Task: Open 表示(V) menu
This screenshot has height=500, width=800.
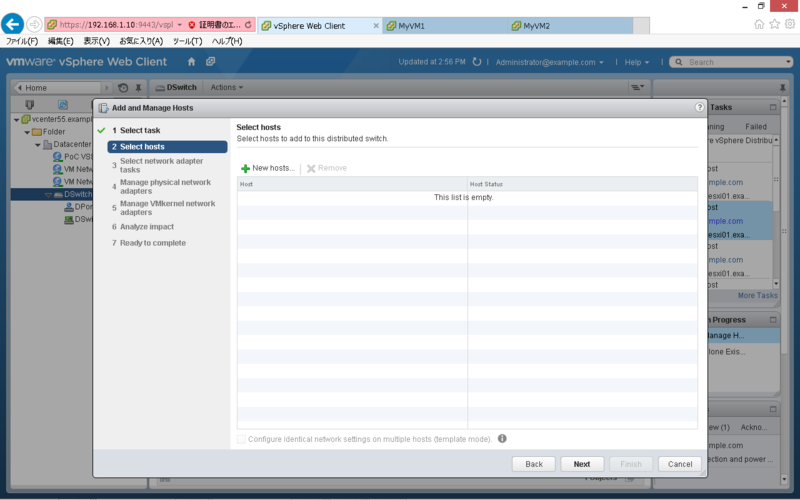Action: point(96,41)
